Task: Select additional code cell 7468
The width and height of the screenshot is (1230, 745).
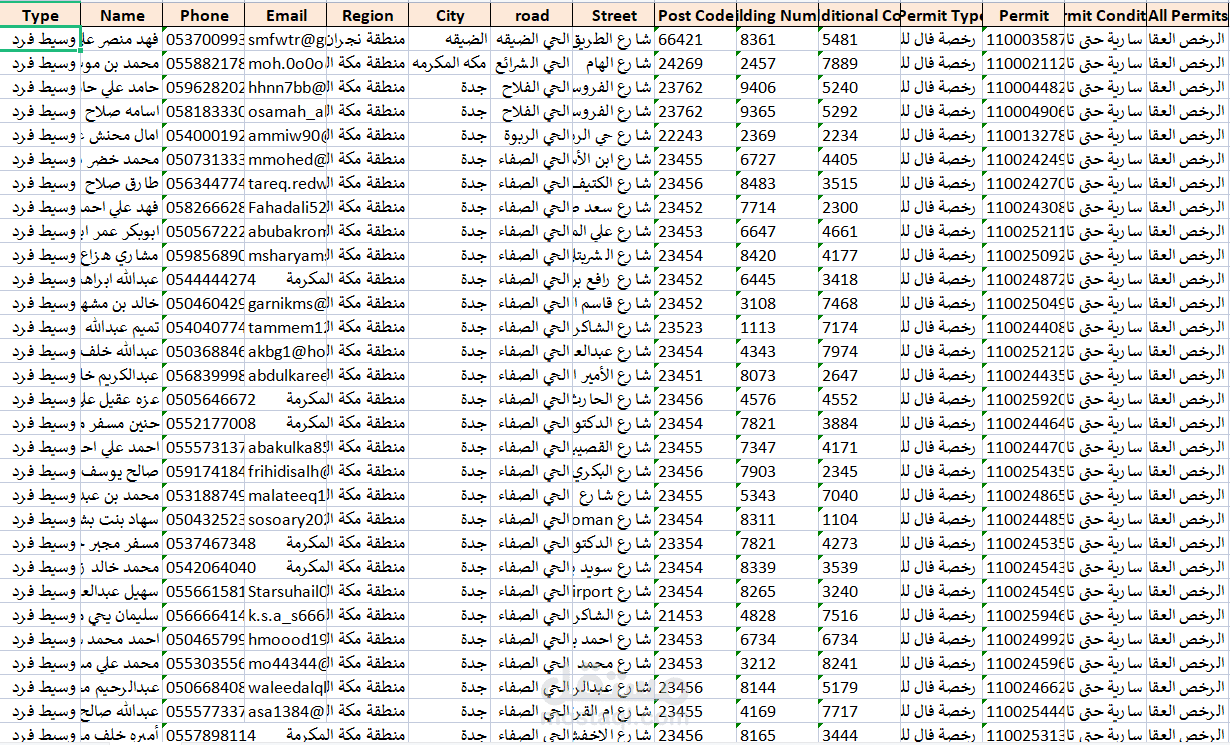Action: tap(860, 303)
